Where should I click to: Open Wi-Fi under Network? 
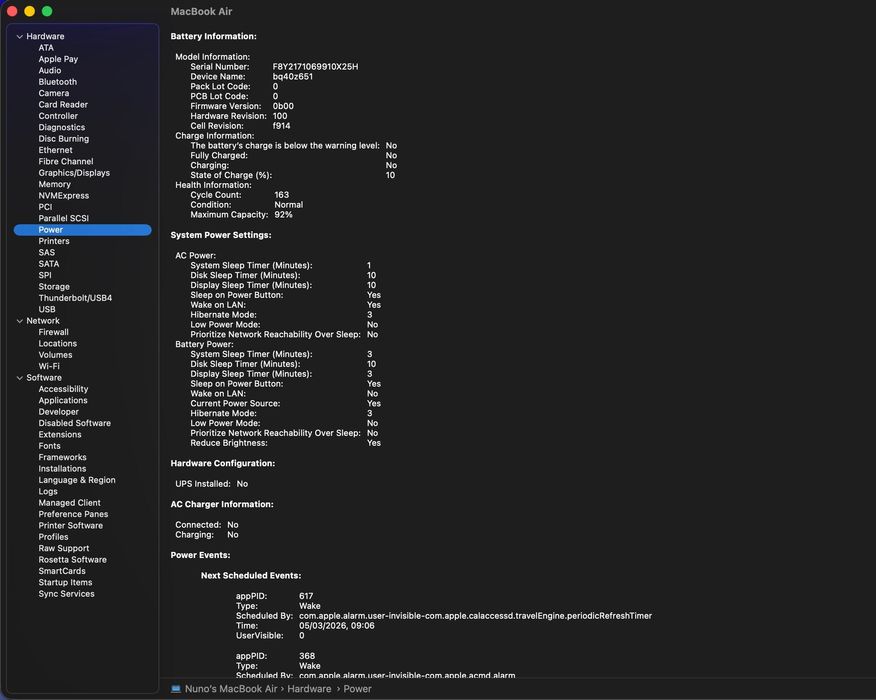point(49,366)
